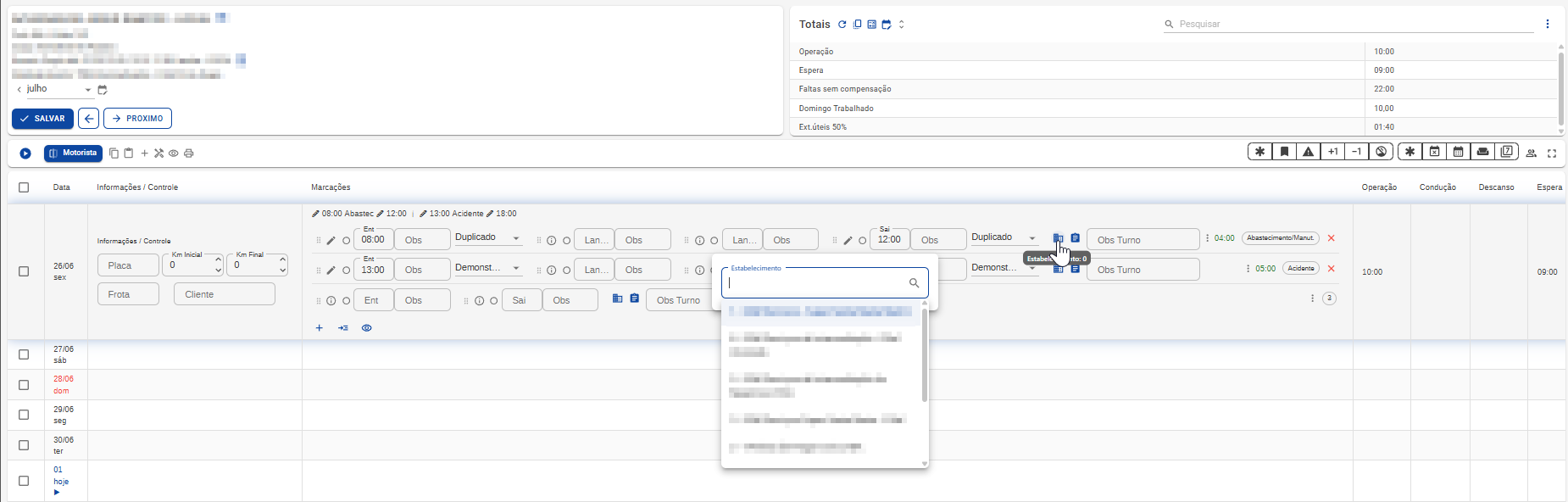Open the Duplicado dropdown beside the 12:00 exit
The image size is (1568, 502).
(1004, 238)
